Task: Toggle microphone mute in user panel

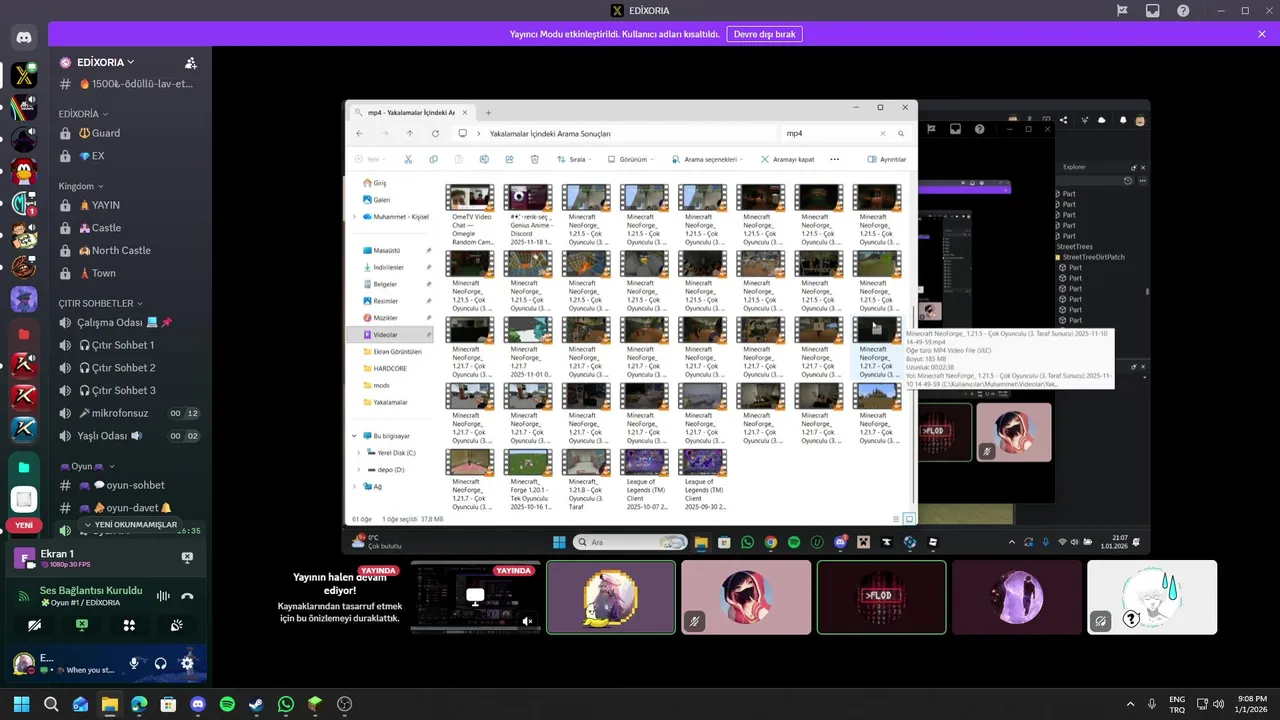Action: click(134, 662)
